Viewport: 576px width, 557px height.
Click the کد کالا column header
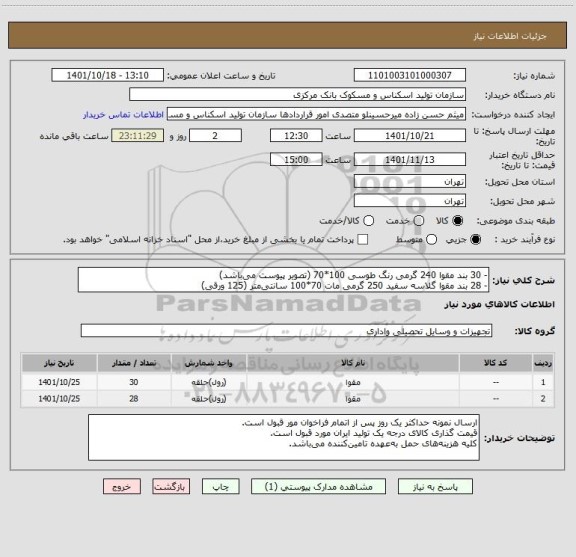pyautogui.click(x=496, y=363)
